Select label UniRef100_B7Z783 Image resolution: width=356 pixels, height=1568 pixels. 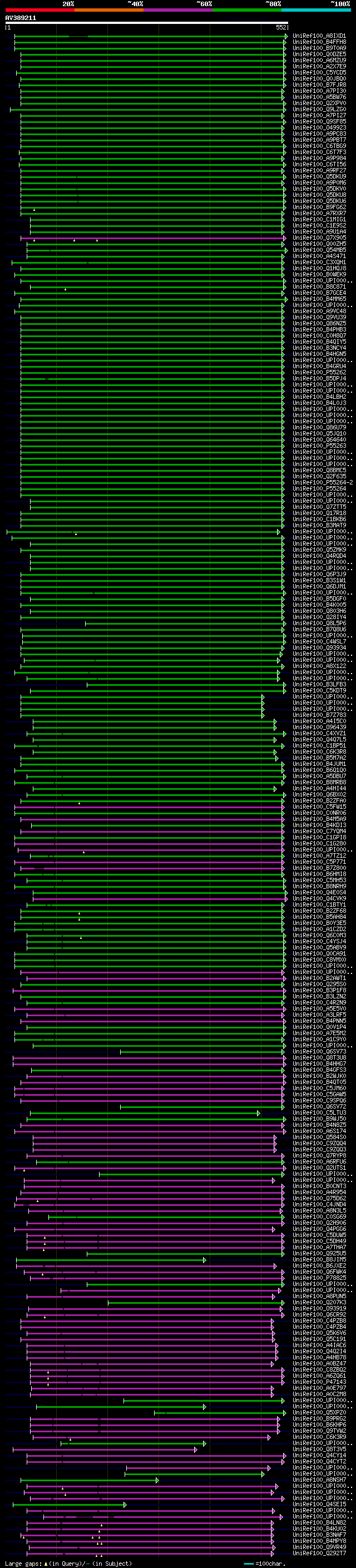[319, 715]
